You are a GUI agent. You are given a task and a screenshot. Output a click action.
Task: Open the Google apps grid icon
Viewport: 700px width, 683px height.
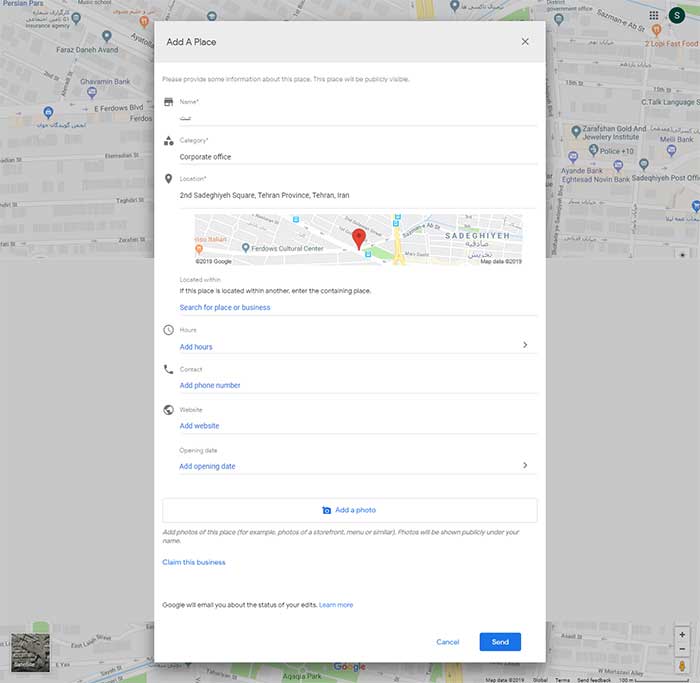click(x=654, y=16)
